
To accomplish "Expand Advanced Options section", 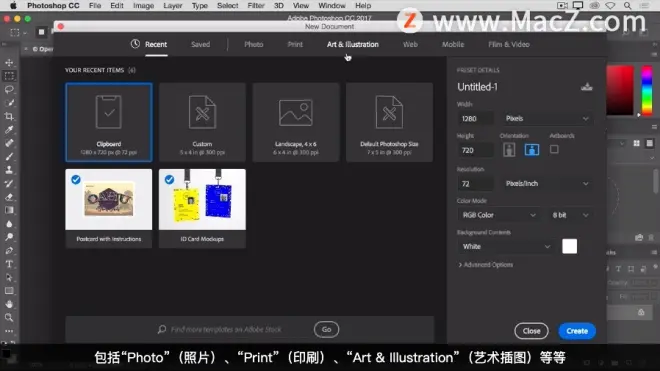I will (x=485, y=265).
